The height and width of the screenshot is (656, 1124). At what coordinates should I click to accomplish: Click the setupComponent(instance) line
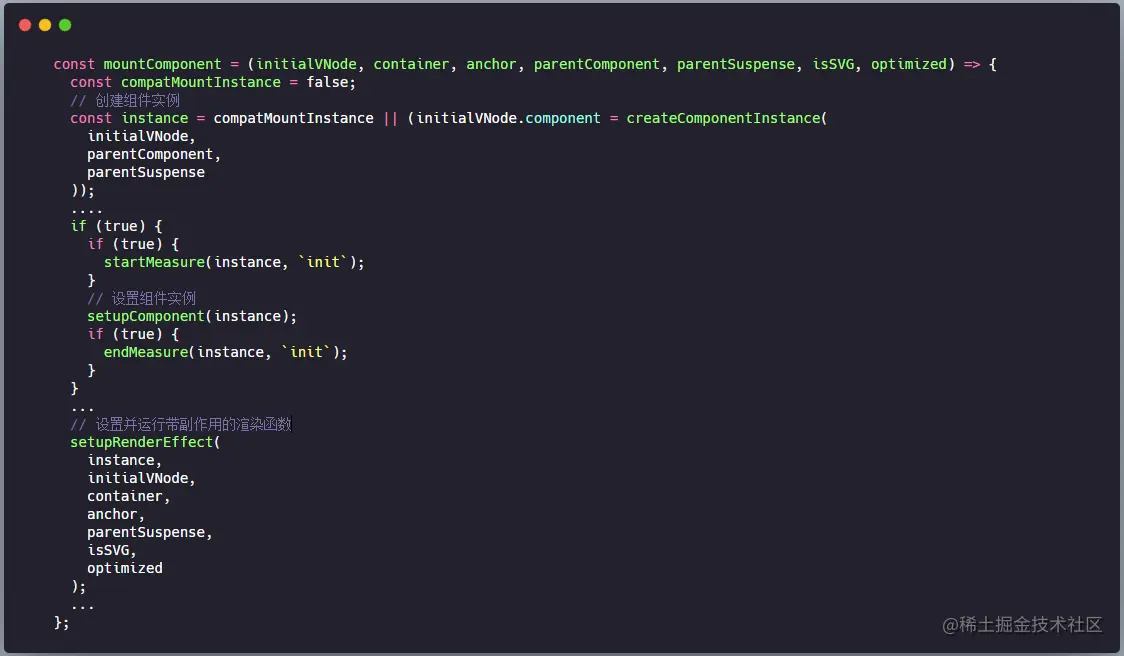click(x=192, y=316)
